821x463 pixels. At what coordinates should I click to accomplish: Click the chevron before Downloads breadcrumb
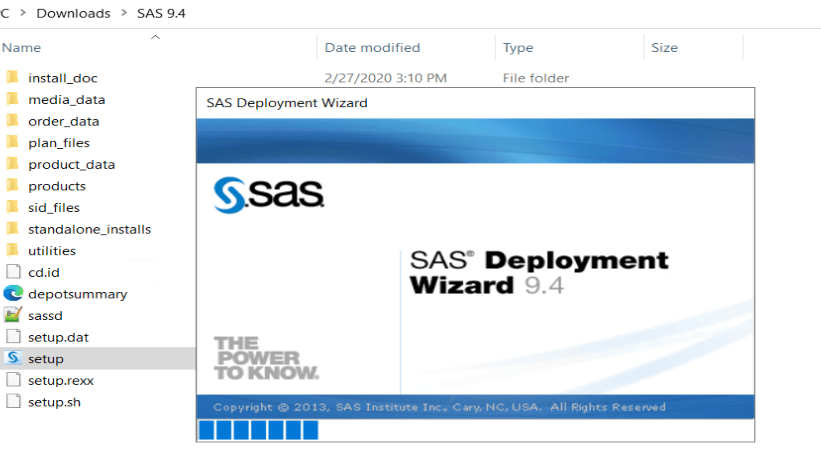pyautogui.click(x=23, y=13)
